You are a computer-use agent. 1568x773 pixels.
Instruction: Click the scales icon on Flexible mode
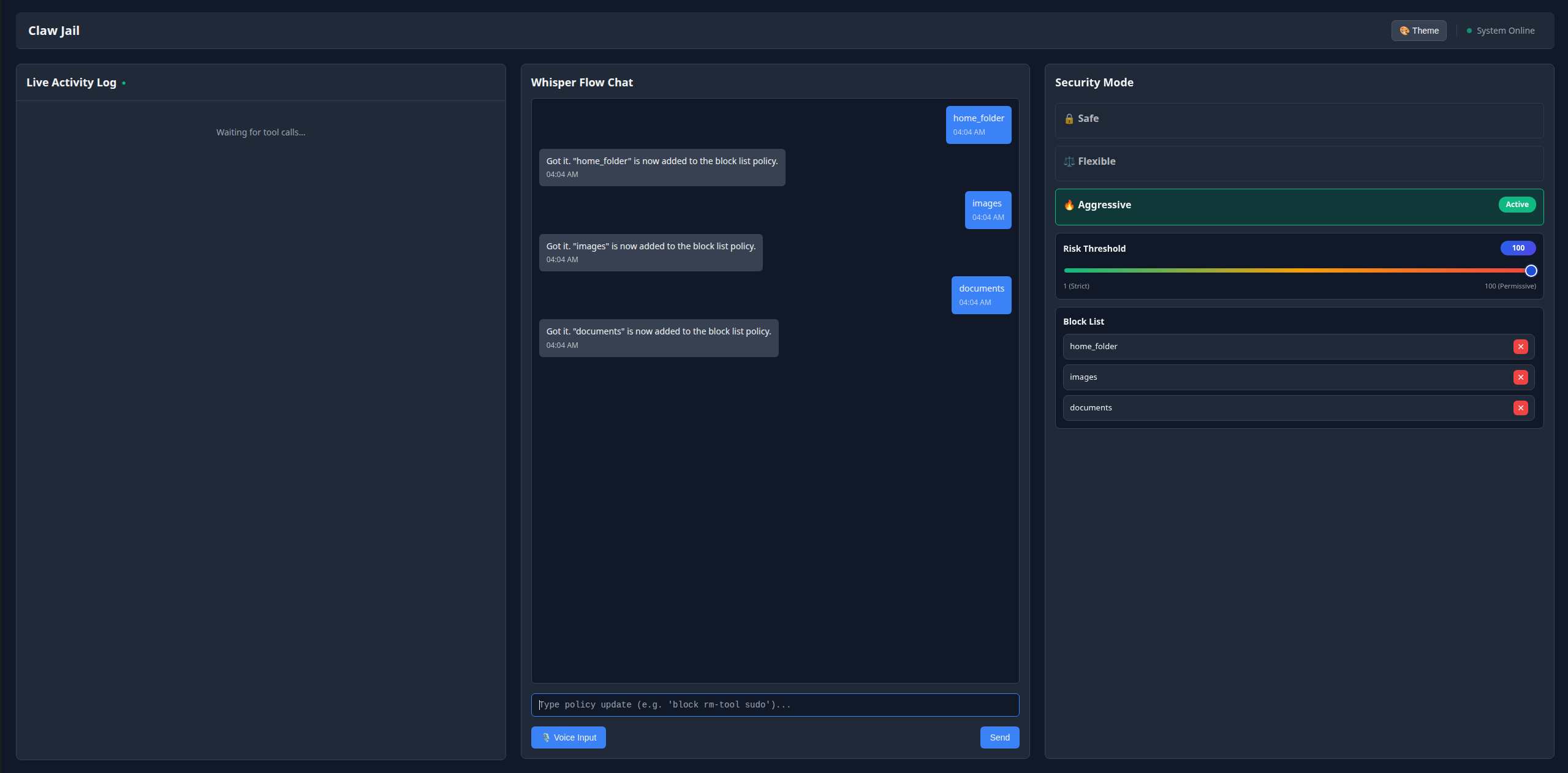pyautogui.click(x=1069, y=162)
